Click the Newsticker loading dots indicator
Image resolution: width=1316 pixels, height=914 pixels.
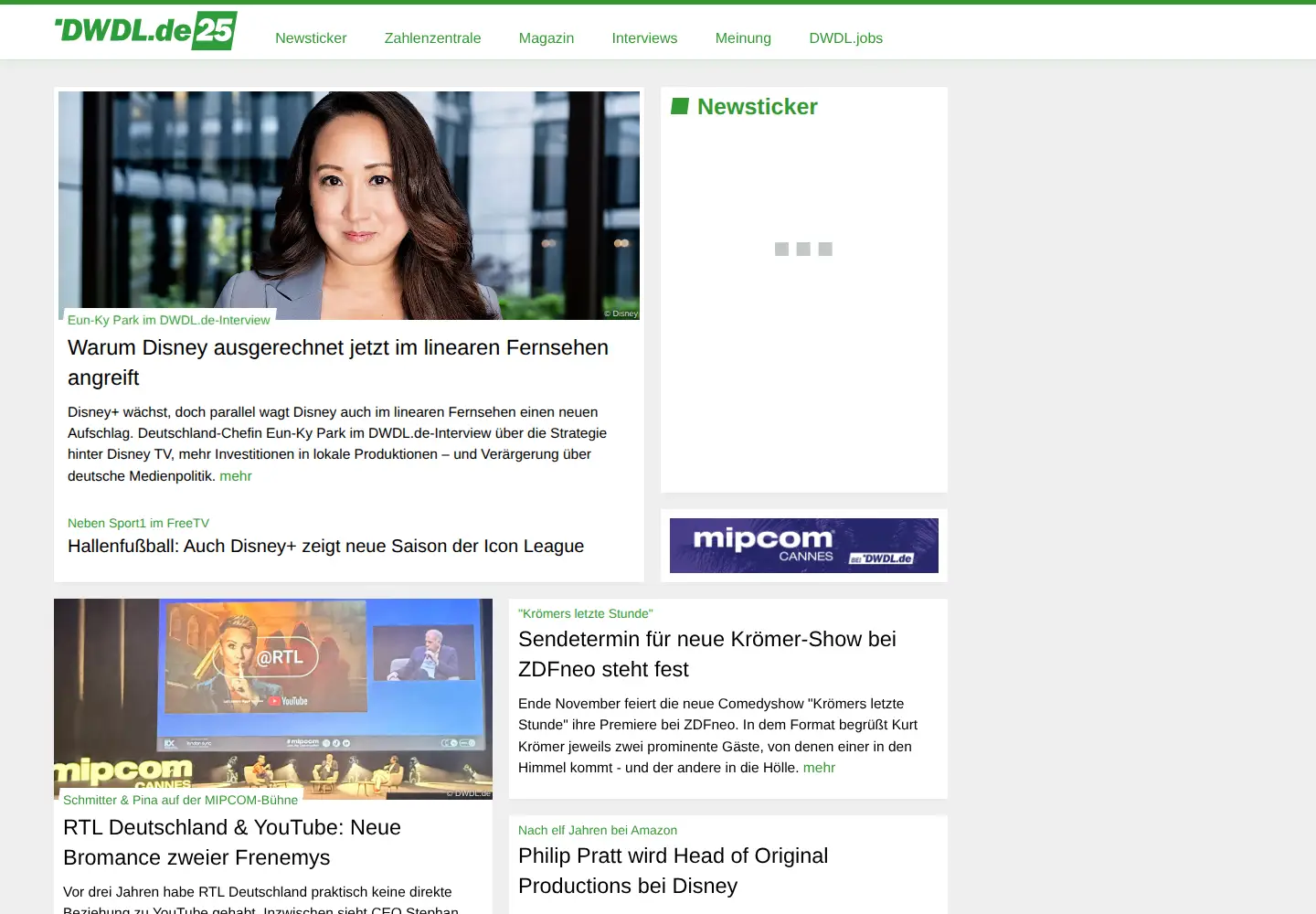click(803, 249)
